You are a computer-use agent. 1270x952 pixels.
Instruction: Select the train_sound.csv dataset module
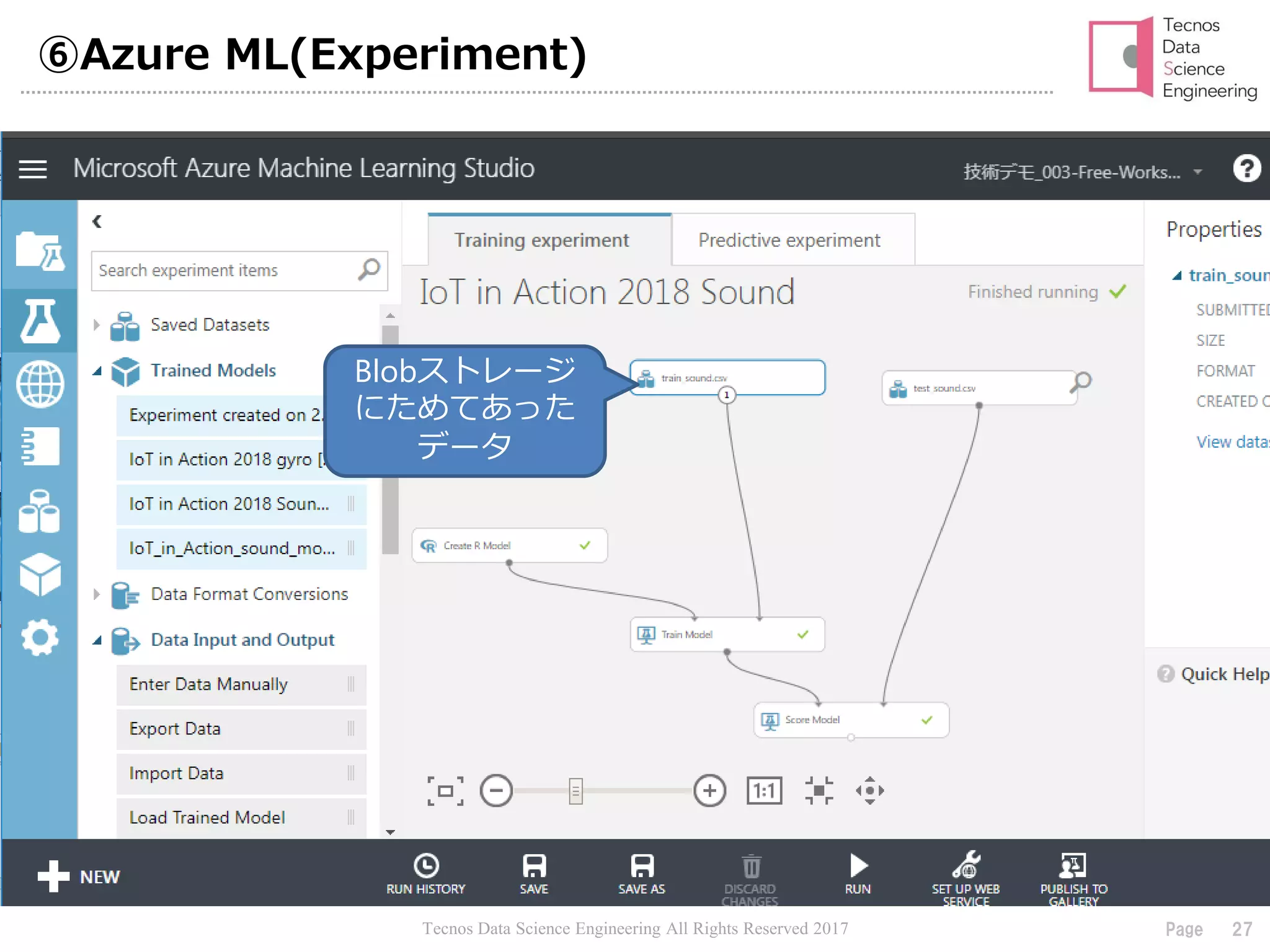pyautogui.click(x=727, y=377)
